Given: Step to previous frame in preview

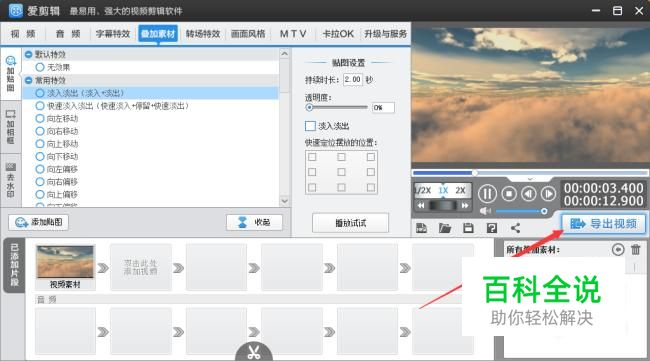Looking at the screenshot, I should [x=529, y=194].
